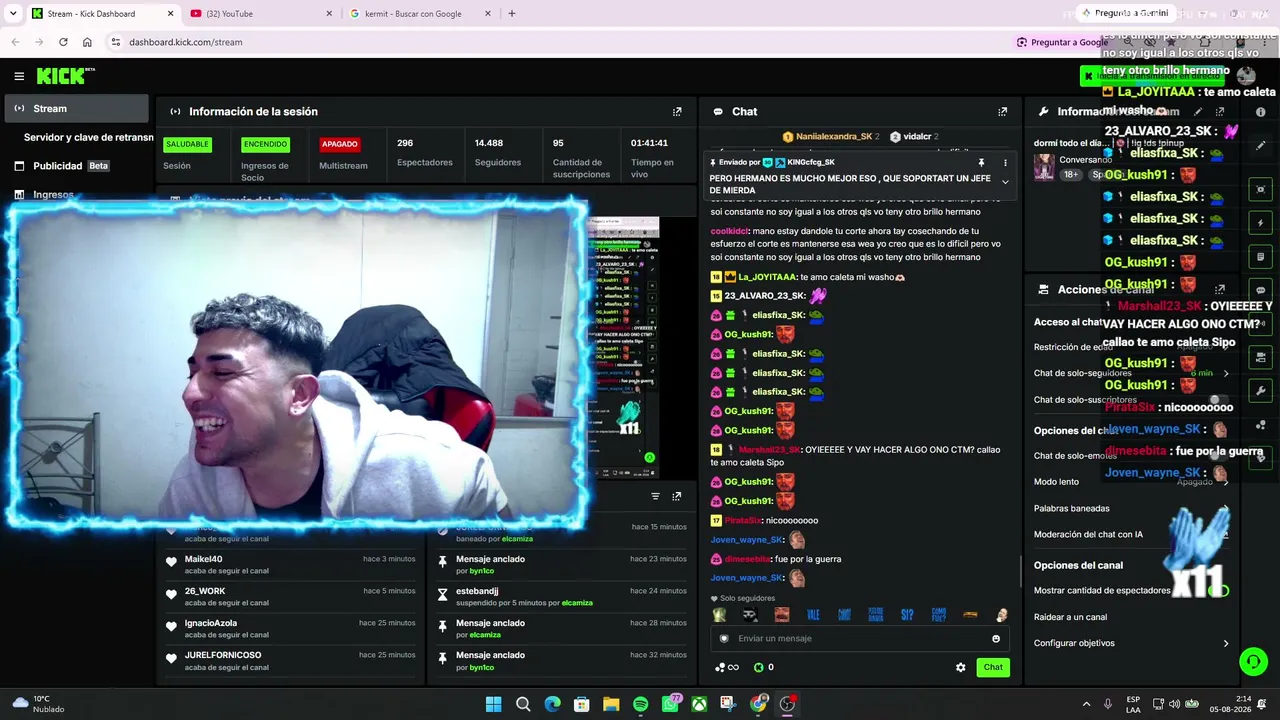
Task: Open Moderación del chat con IA
Action: pyautogui.click(x=1131, y=535)
